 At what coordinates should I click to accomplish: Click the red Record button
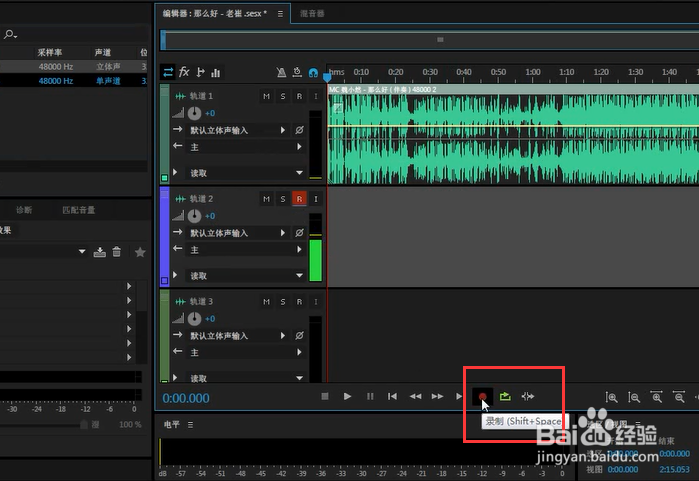coord(482,396)
